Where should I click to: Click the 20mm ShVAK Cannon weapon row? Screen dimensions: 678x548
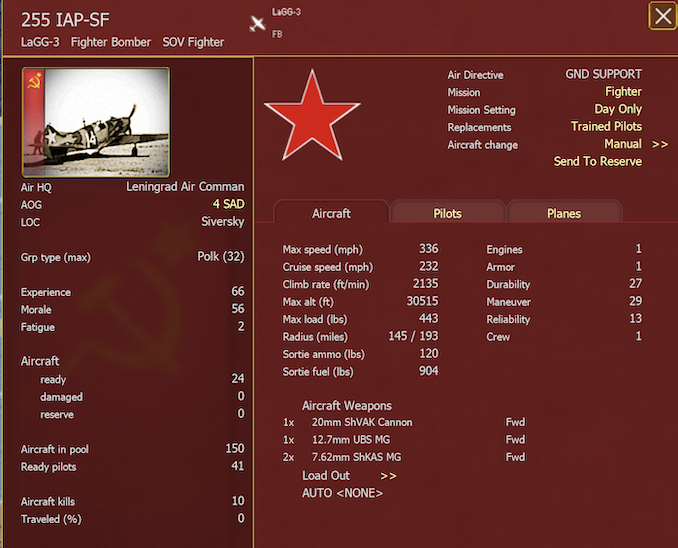[404, 422]
